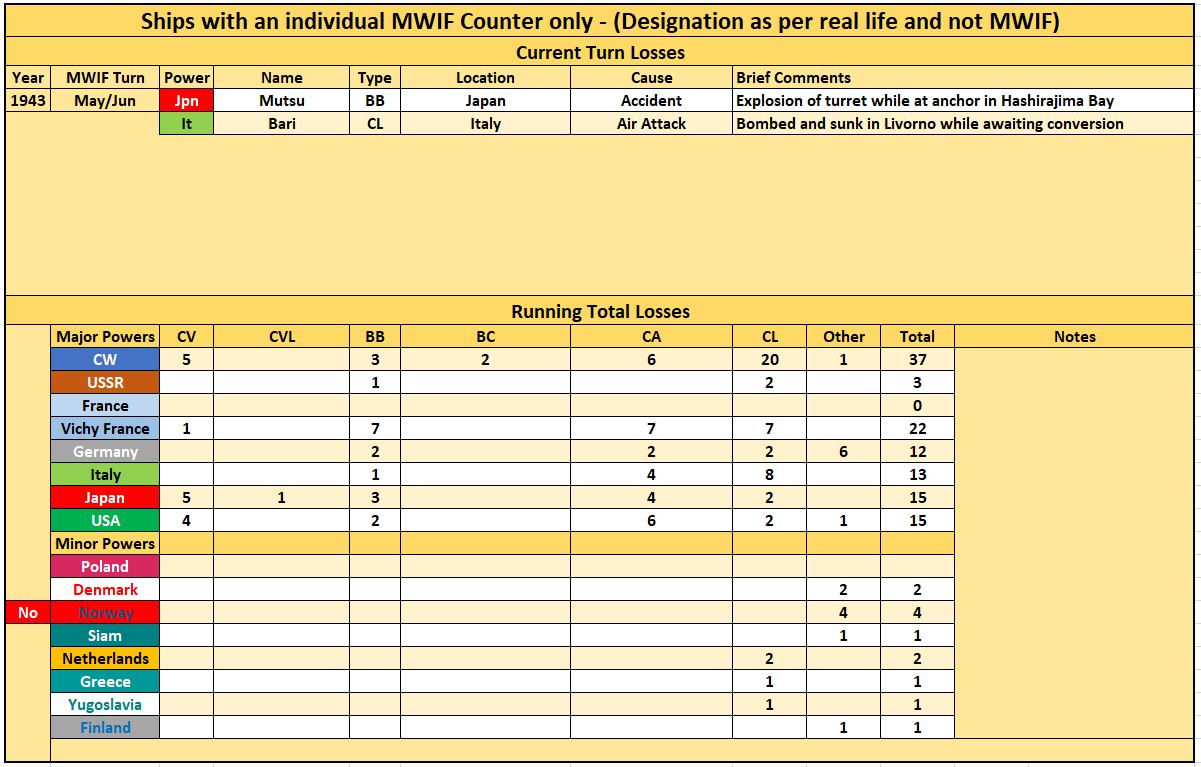Select the 'Denmark' minor power cell

(x=105, y=590)
